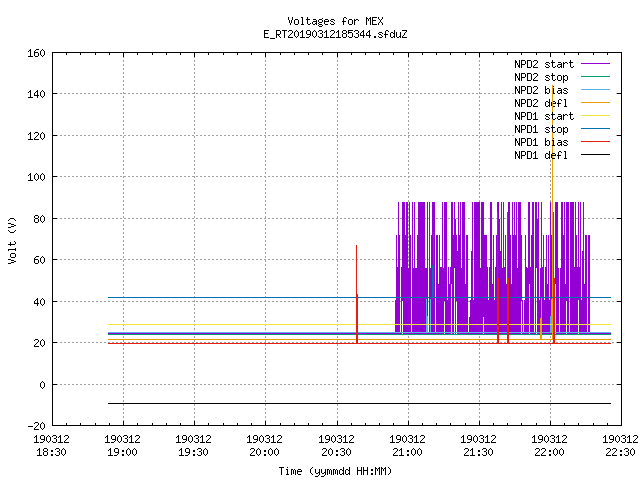Click the y-axis tick value 160

36,53
